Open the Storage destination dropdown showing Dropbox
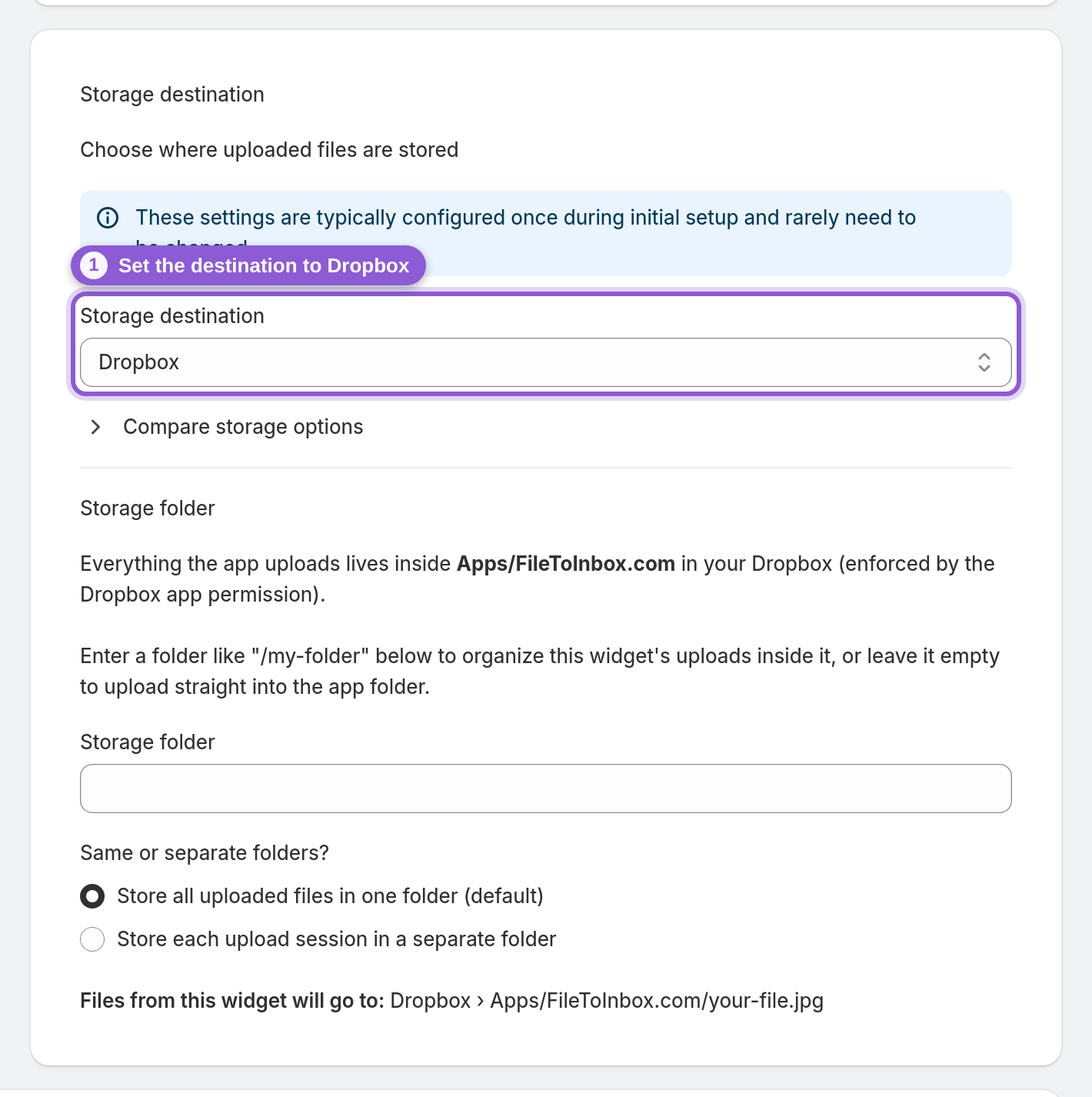Image resolution: width=1092 pixels, height=1097 pixels. click(x=545, y=362)
